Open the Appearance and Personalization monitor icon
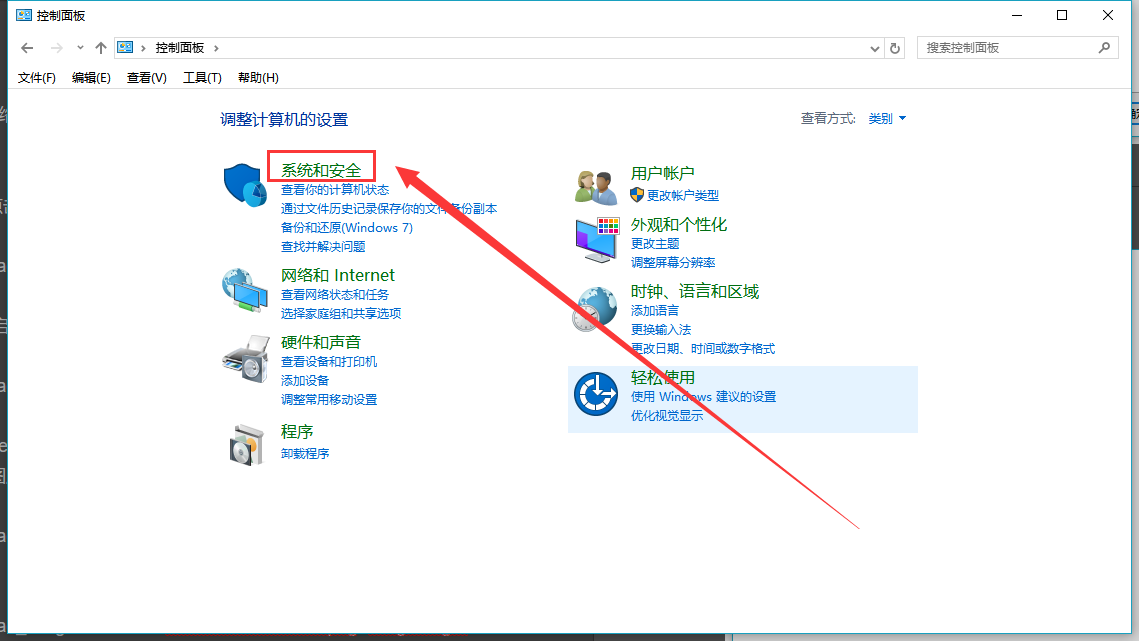 coord(597,240)
